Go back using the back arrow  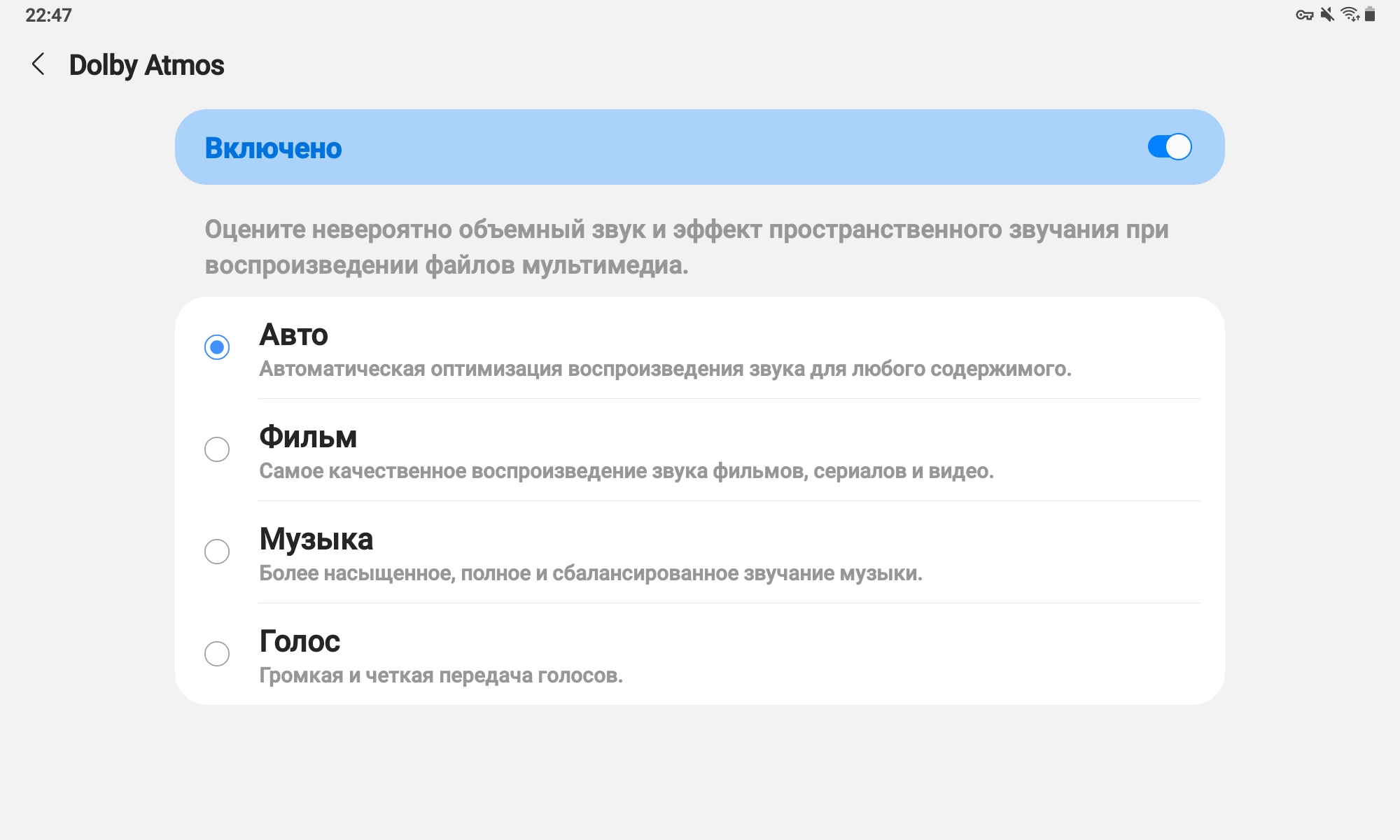pos(38,64)
